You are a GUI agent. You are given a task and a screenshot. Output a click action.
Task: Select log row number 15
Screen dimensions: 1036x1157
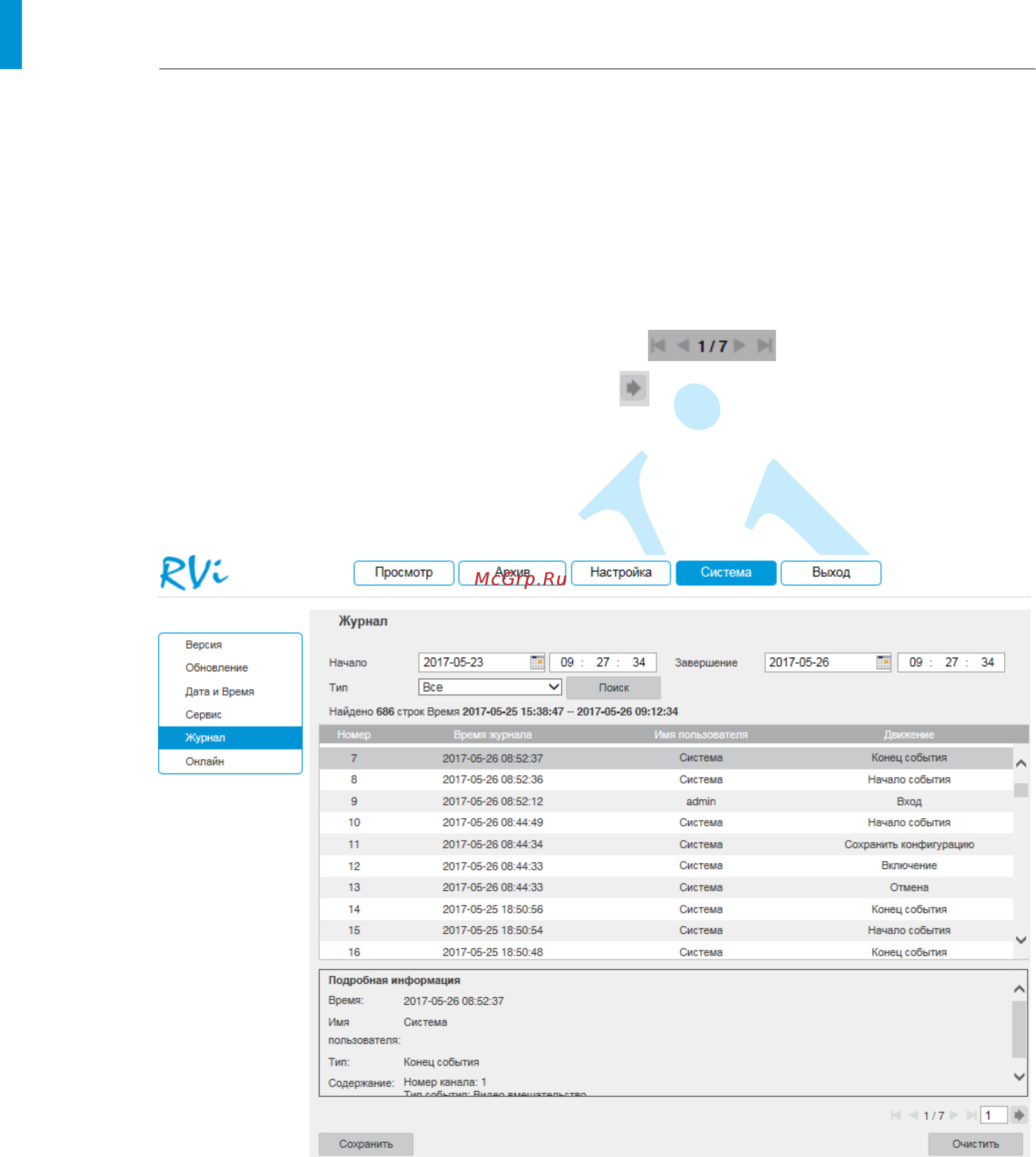(666, 930)
